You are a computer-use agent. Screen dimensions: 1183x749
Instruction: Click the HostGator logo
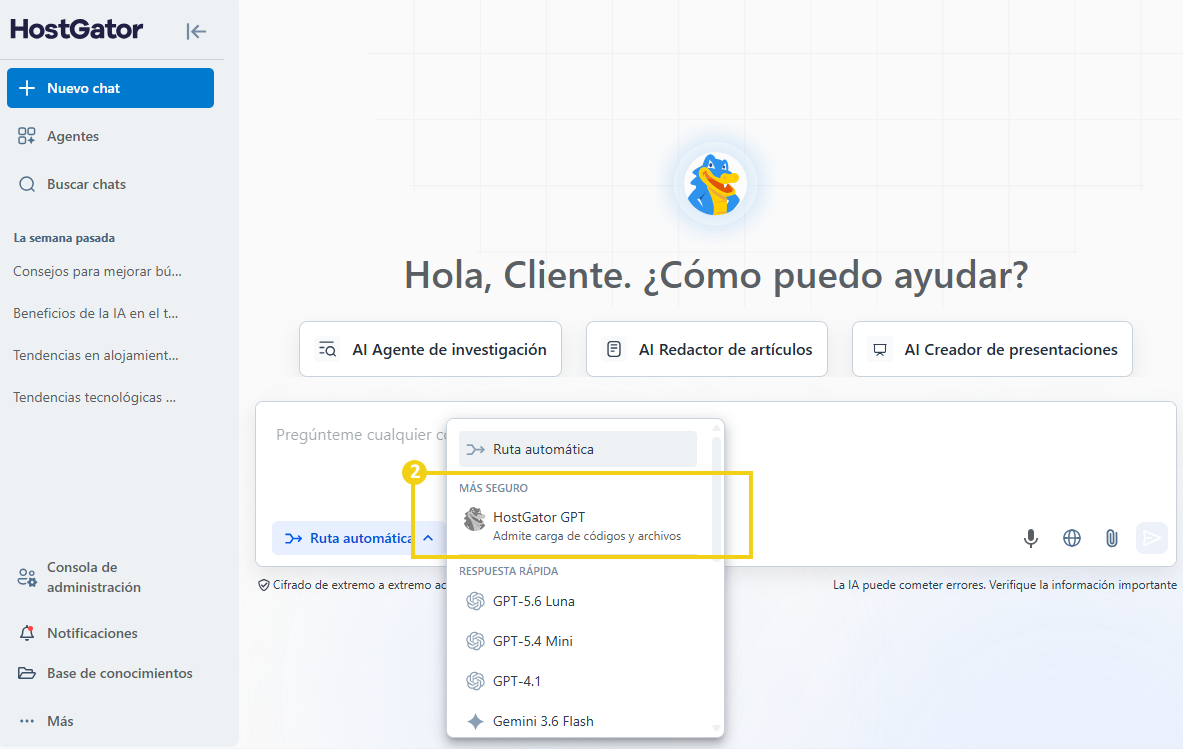[76, 29]
